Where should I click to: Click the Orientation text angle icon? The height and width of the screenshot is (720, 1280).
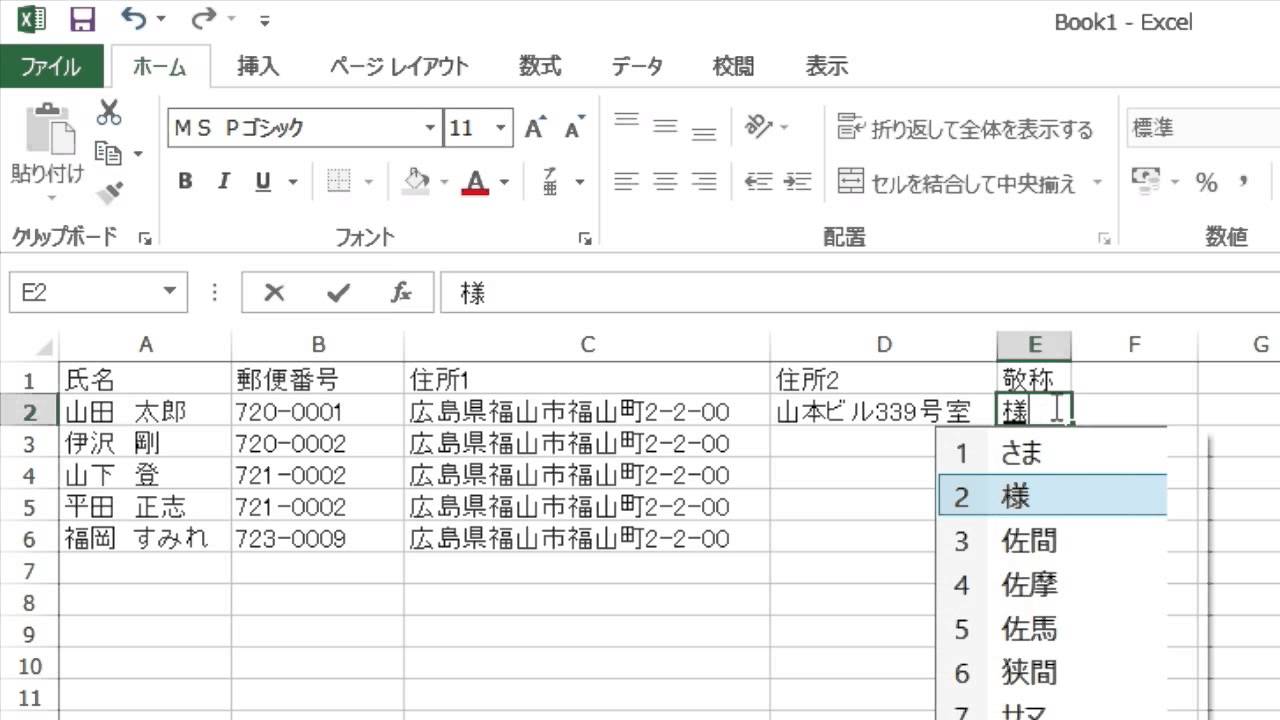759,127
